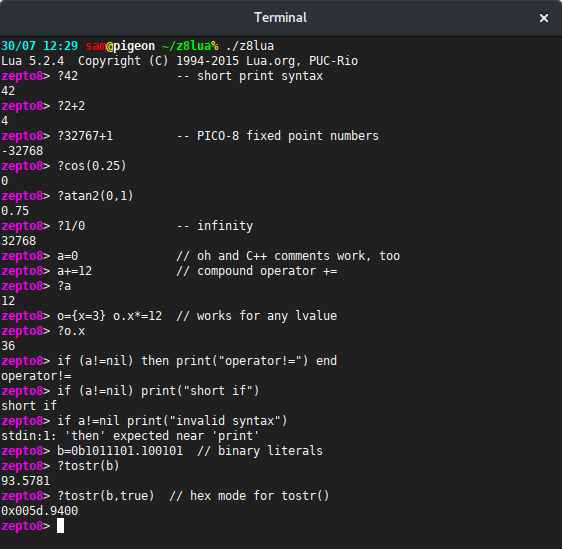Click the '// compound operator +=' comment

[x=257, y=271]
